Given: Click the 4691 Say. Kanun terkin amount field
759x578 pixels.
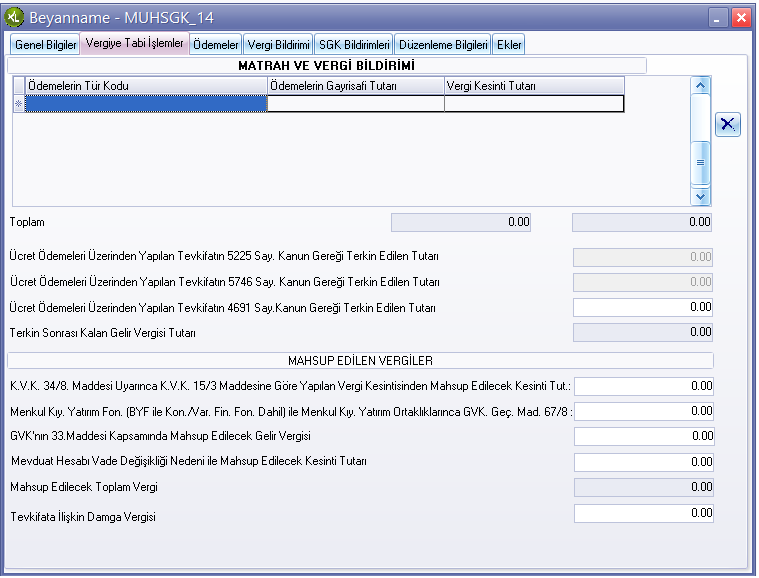Looking at the screenshot, I should (x=642, y=307).
